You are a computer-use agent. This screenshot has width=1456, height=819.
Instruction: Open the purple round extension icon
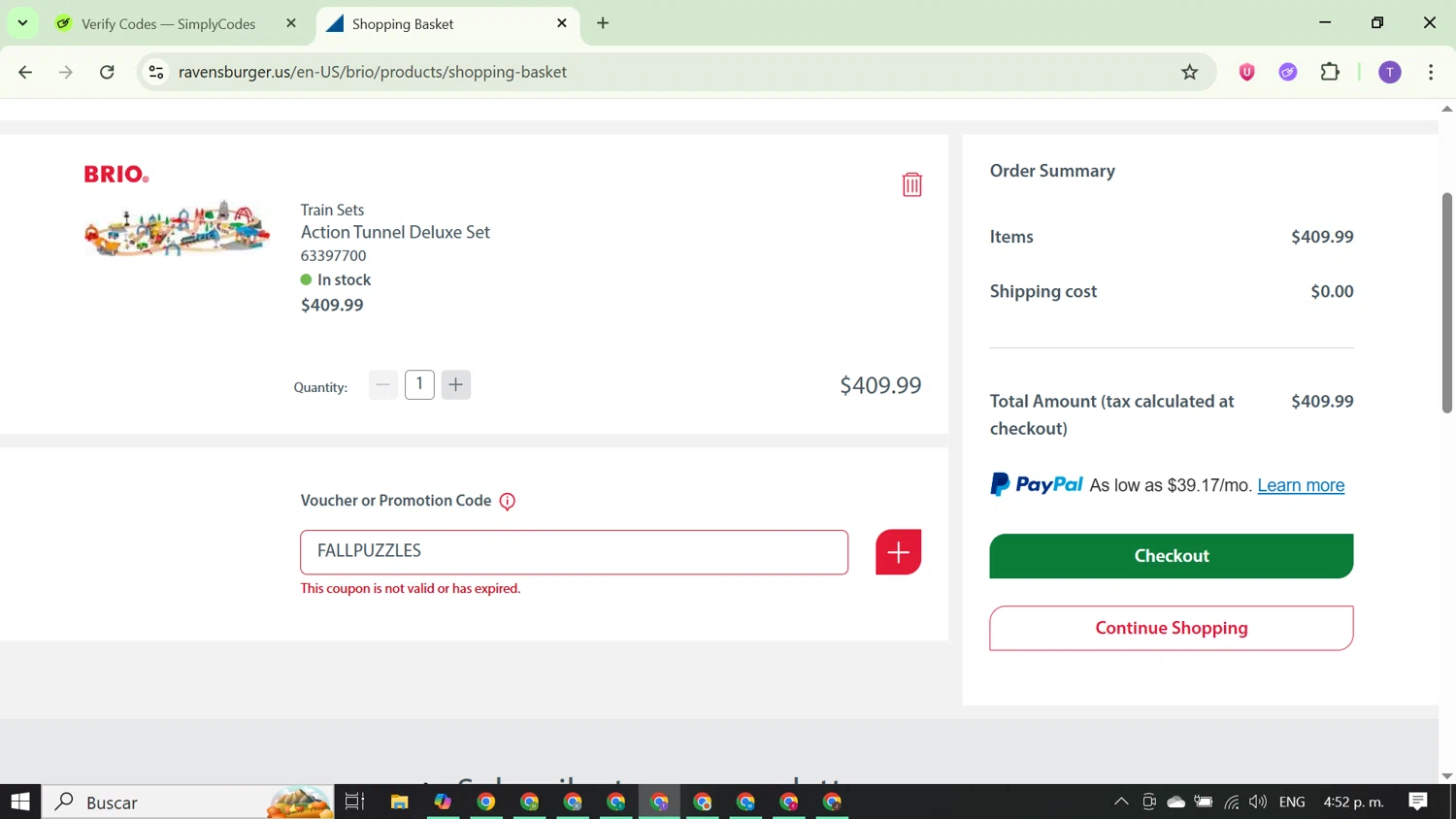pyautogui.click(x=1288, y=72)
